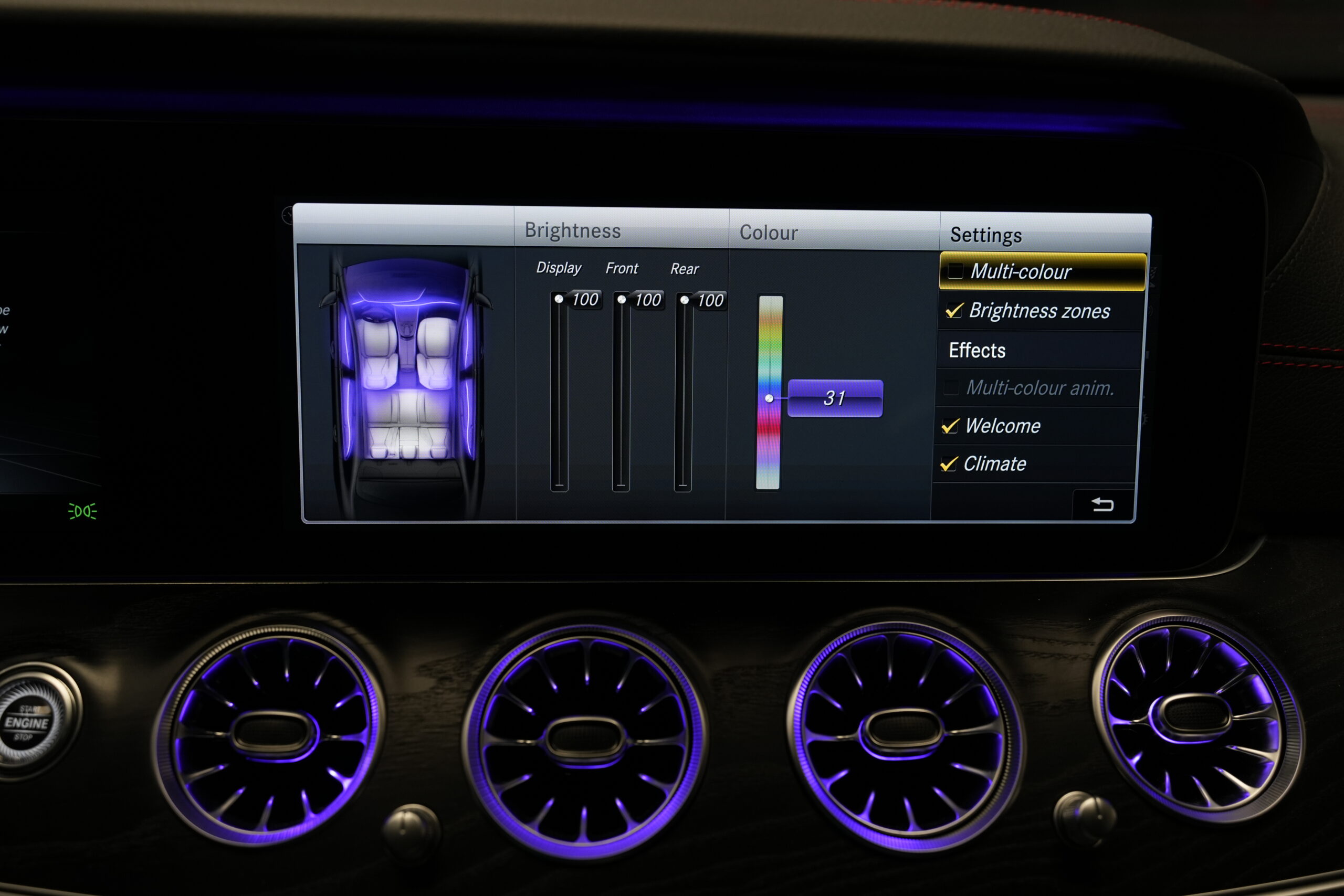Switch to the Colour tab
The width and height of the screenshot is (1344, 896).
click(x=769, y=233)
